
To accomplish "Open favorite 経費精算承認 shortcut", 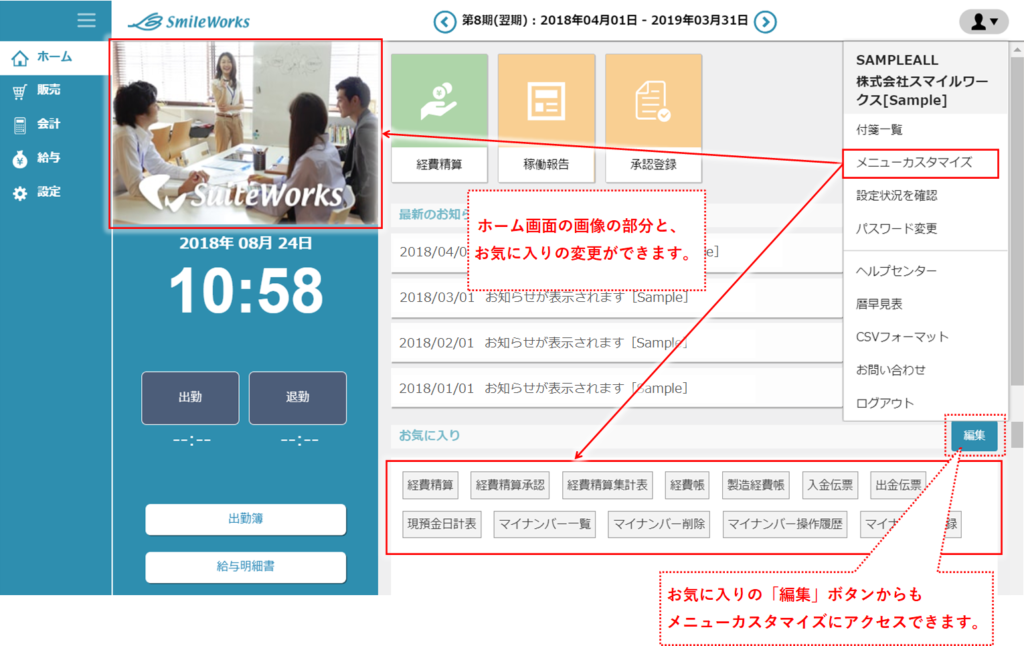I will (x=510, y=485).
